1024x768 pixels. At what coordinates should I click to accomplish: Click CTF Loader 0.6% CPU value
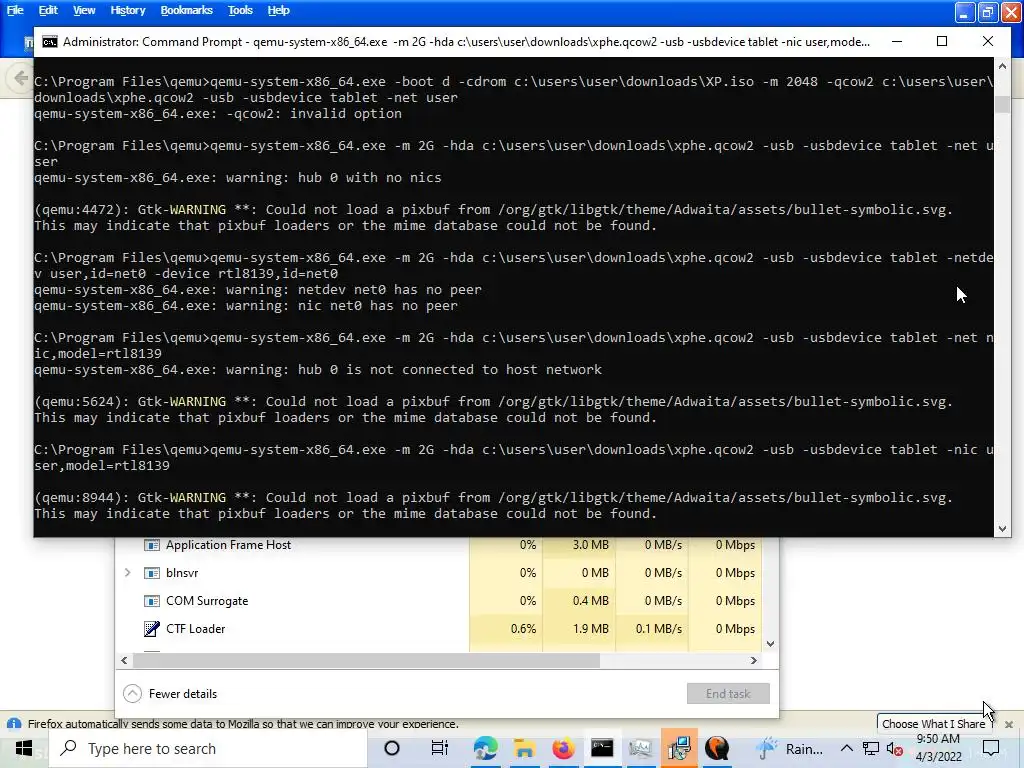(x=523, y=629)
